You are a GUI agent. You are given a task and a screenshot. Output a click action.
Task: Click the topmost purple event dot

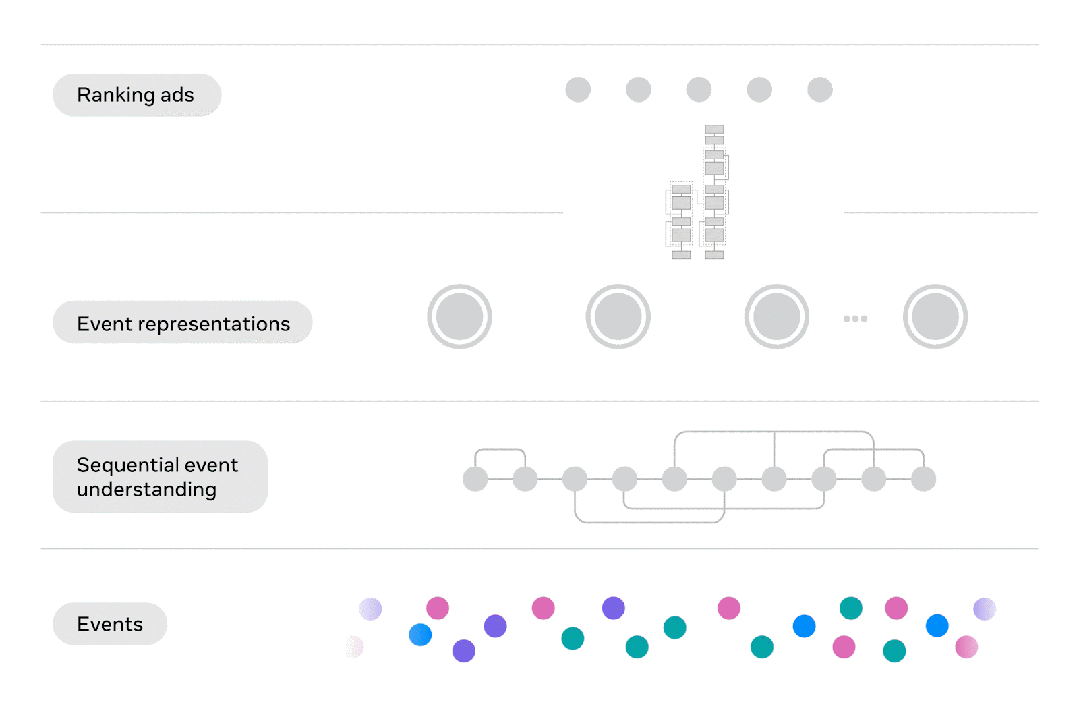tap(613, 608)
